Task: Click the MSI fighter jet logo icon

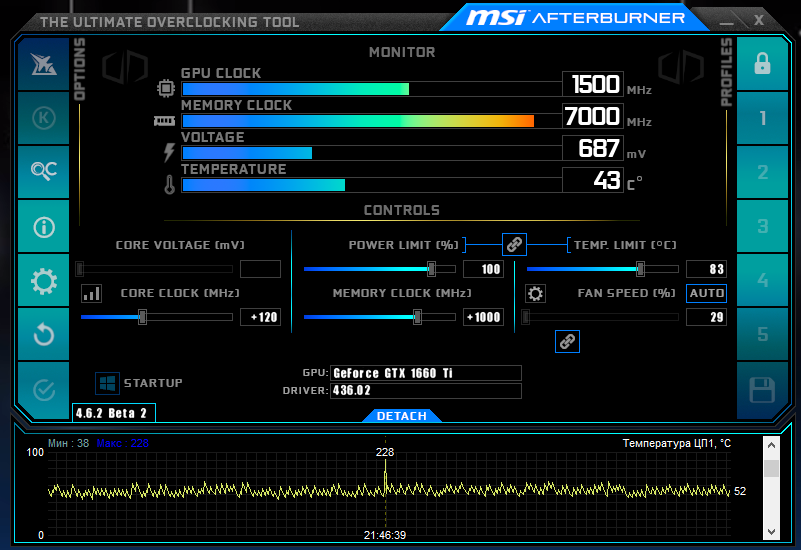Action: (x=43, y=64)
